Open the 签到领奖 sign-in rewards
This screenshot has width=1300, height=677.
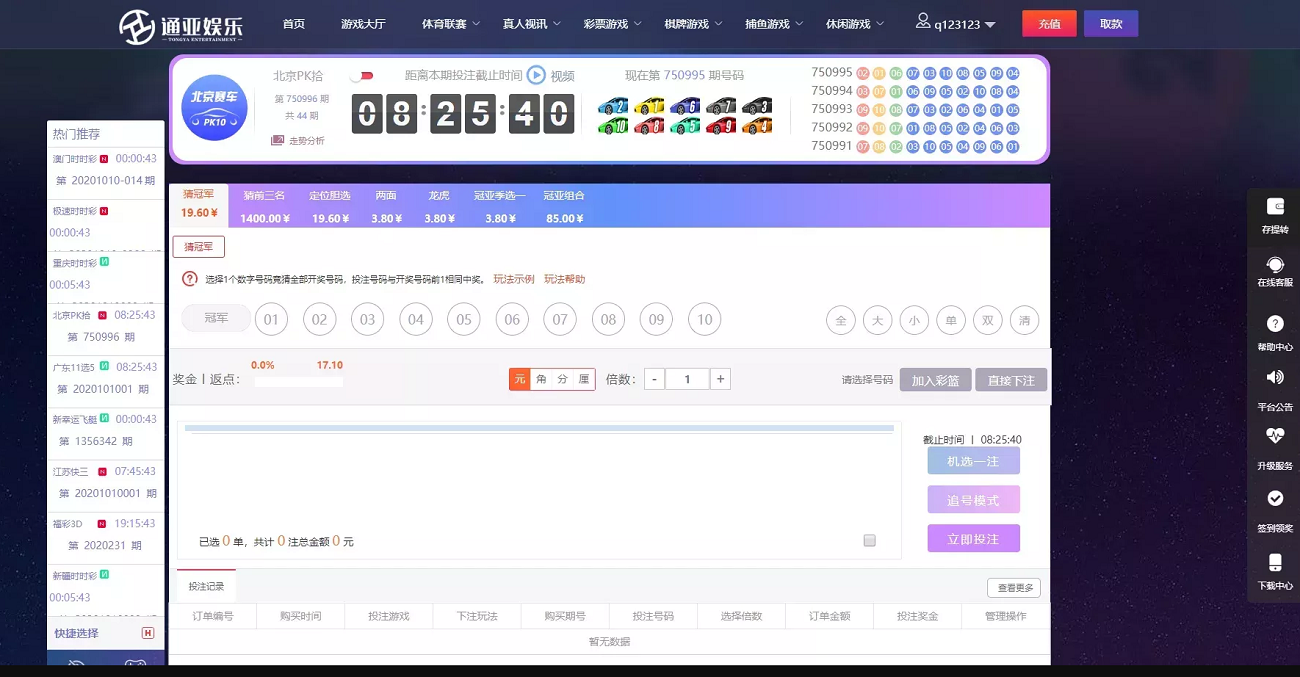pyautogui.click(x=1274, y=508)
